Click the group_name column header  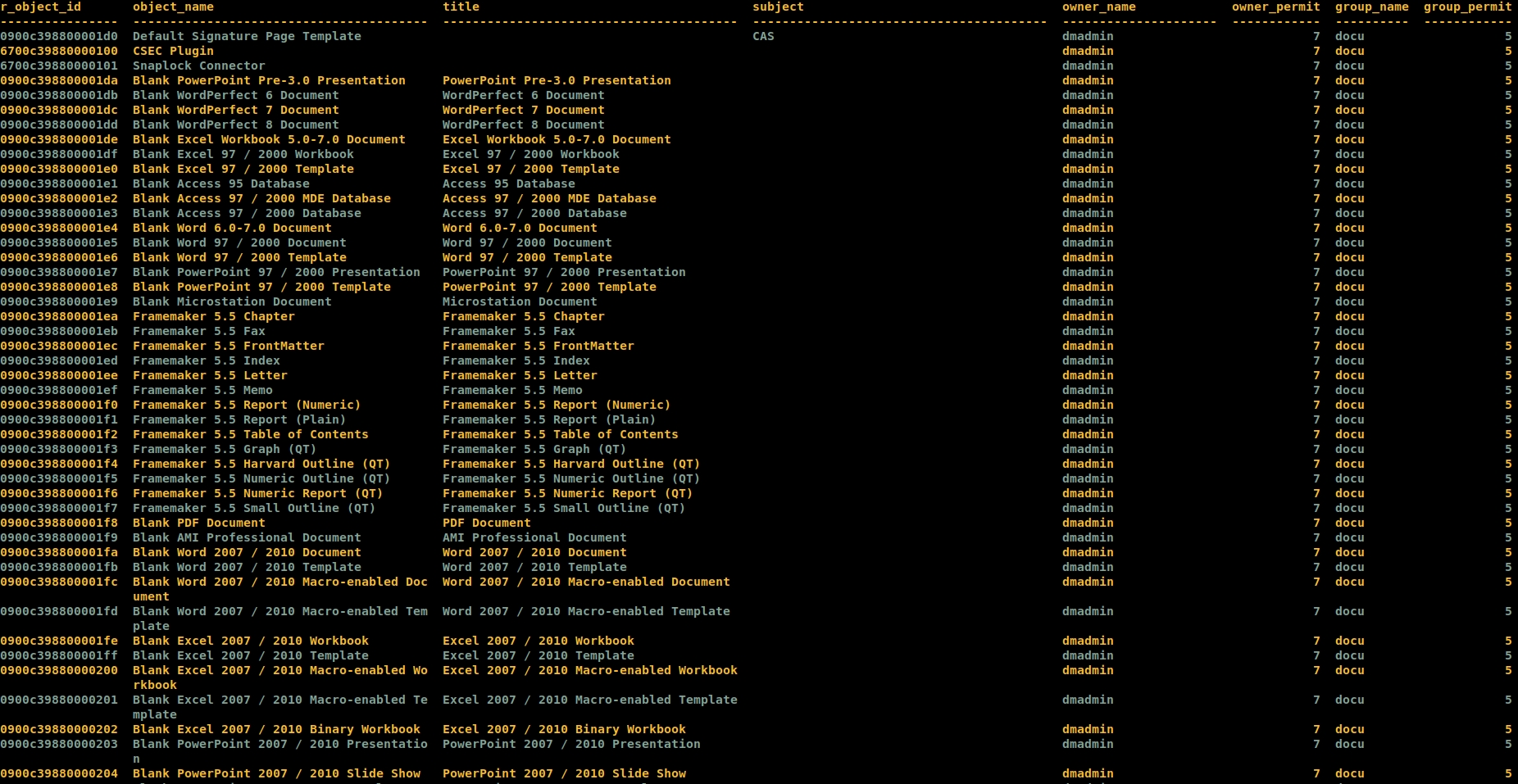pyautogui.click(x=1372, y=7)
